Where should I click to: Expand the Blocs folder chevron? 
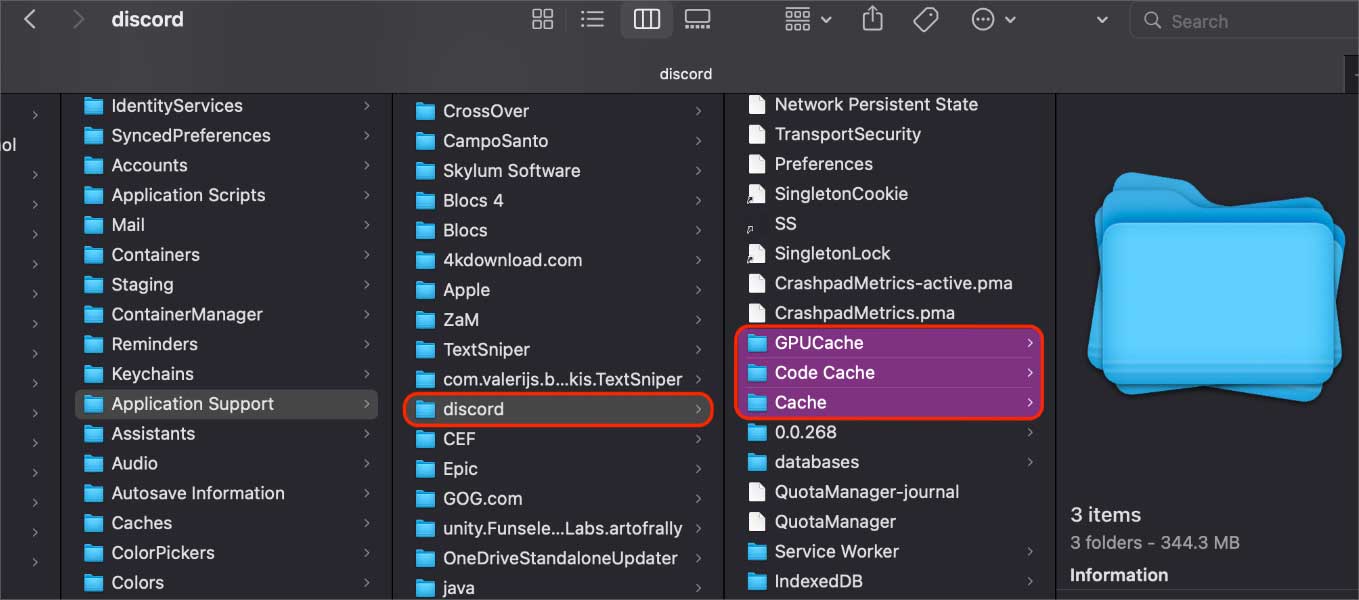click(698, 230)
